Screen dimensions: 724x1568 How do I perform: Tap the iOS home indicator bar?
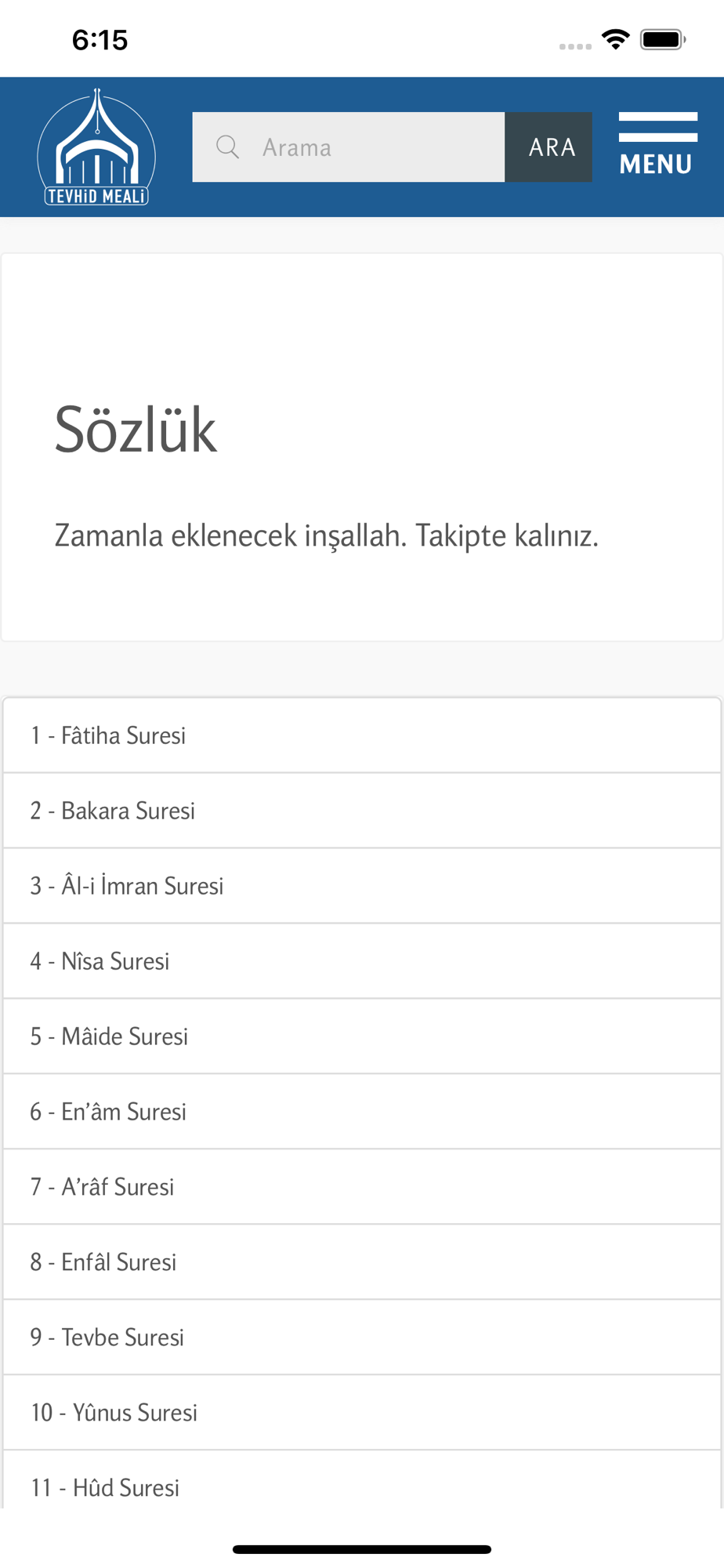click(362, 1549)
